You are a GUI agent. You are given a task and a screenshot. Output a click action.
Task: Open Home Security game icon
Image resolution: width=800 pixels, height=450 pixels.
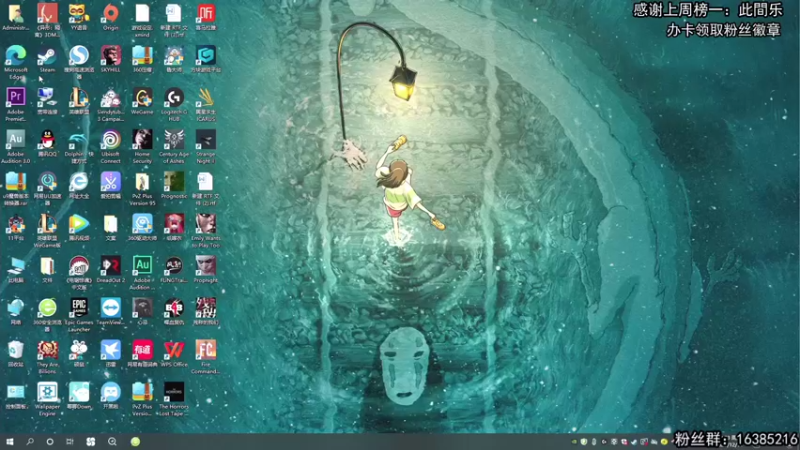pos(142,139)
